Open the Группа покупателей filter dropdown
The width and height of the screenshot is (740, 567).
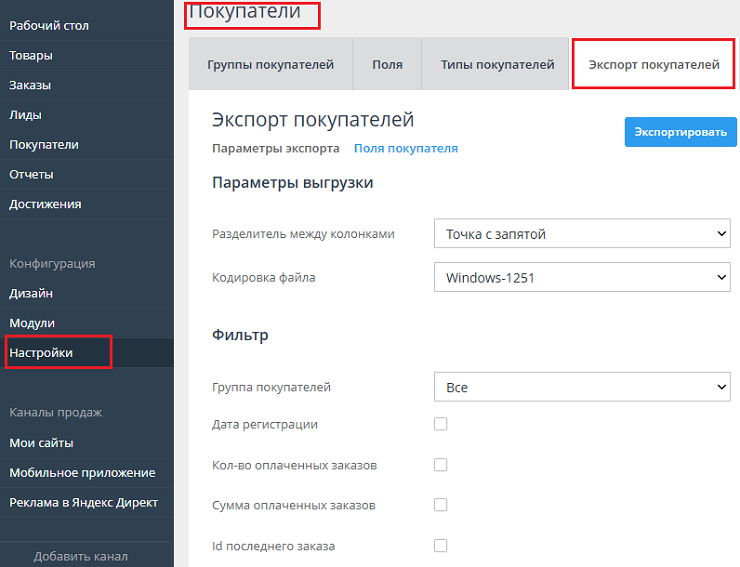click(x=582, y=387)
